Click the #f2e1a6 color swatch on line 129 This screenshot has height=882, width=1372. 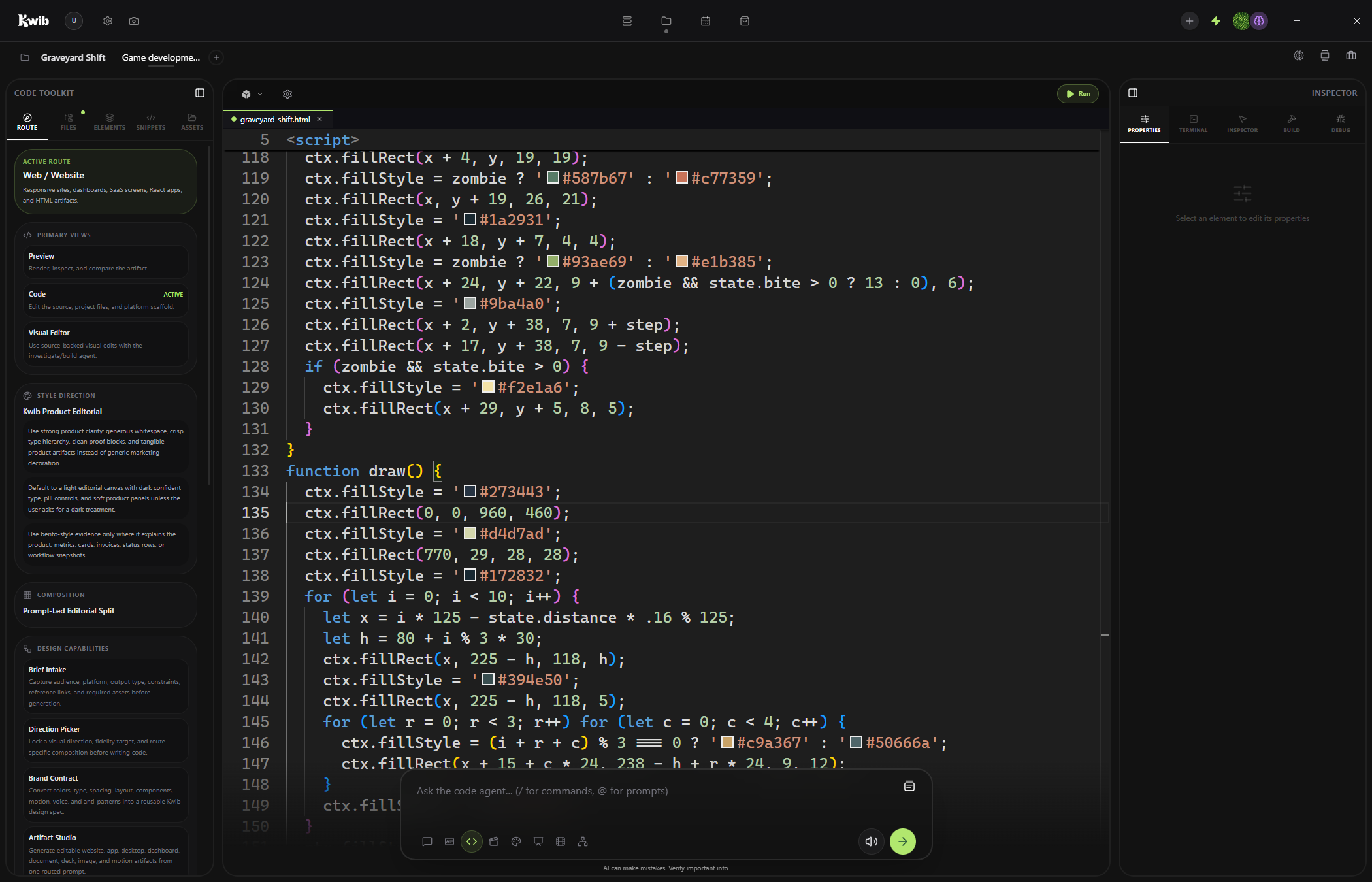[x=488, y=387]
